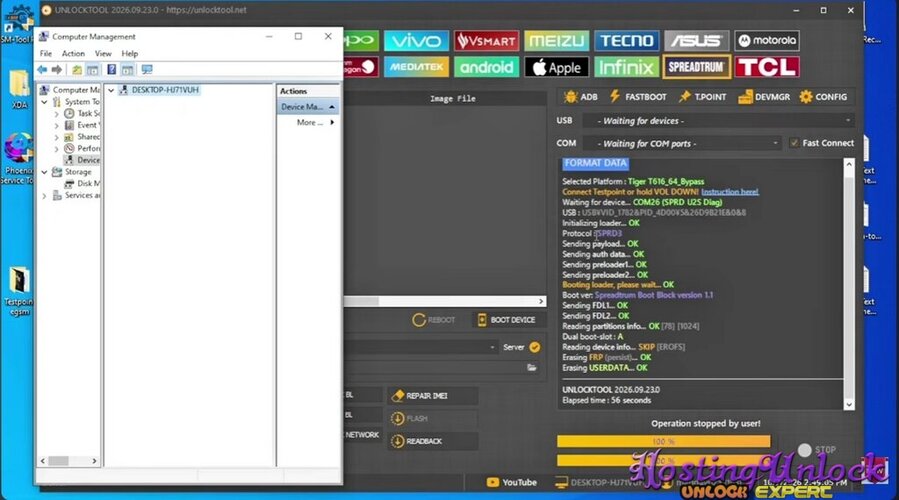Image resolution: width=899 pixels, height=500 pixels.
Task: Expand the Task Scheduler tree node
Action: point(56,114)
